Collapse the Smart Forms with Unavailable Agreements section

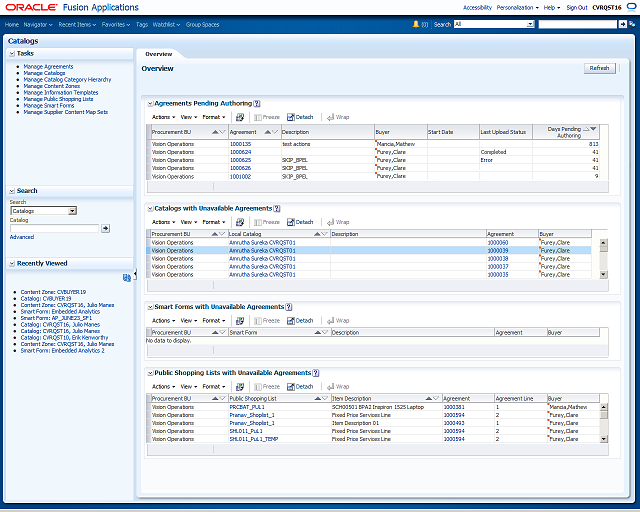[150, 307]
